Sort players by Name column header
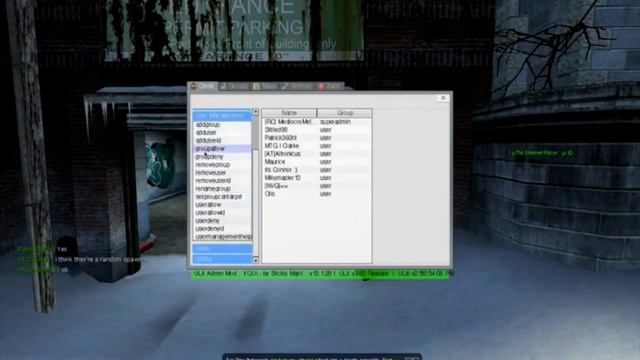The height and width of the screenshot is (360, 640). 289,113
